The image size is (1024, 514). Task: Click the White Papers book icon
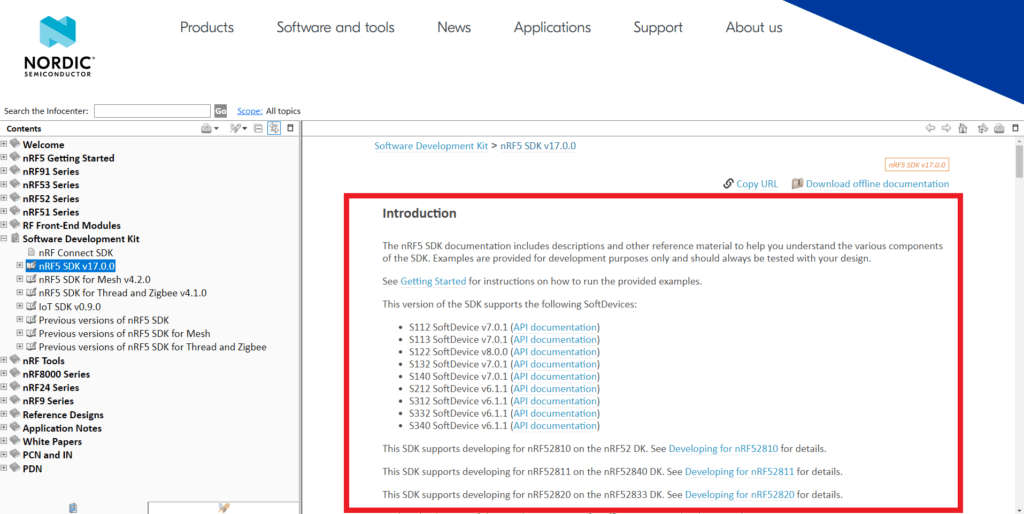coord(15,442)
